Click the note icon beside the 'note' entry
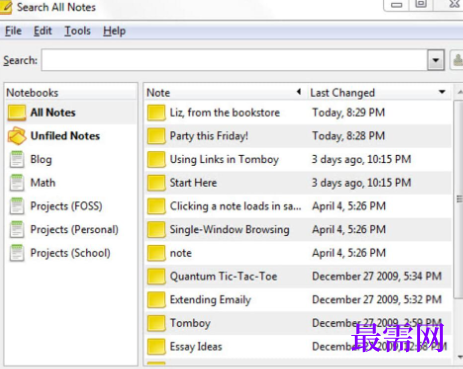463x369 pixels. [156, 253]
